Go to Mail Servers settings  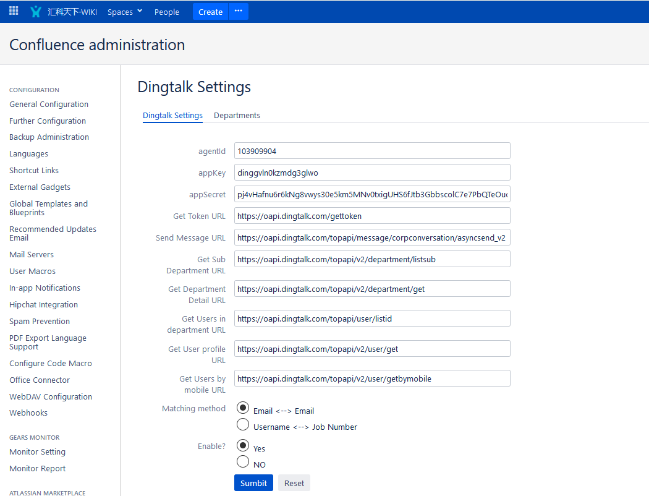pos(32,255)
